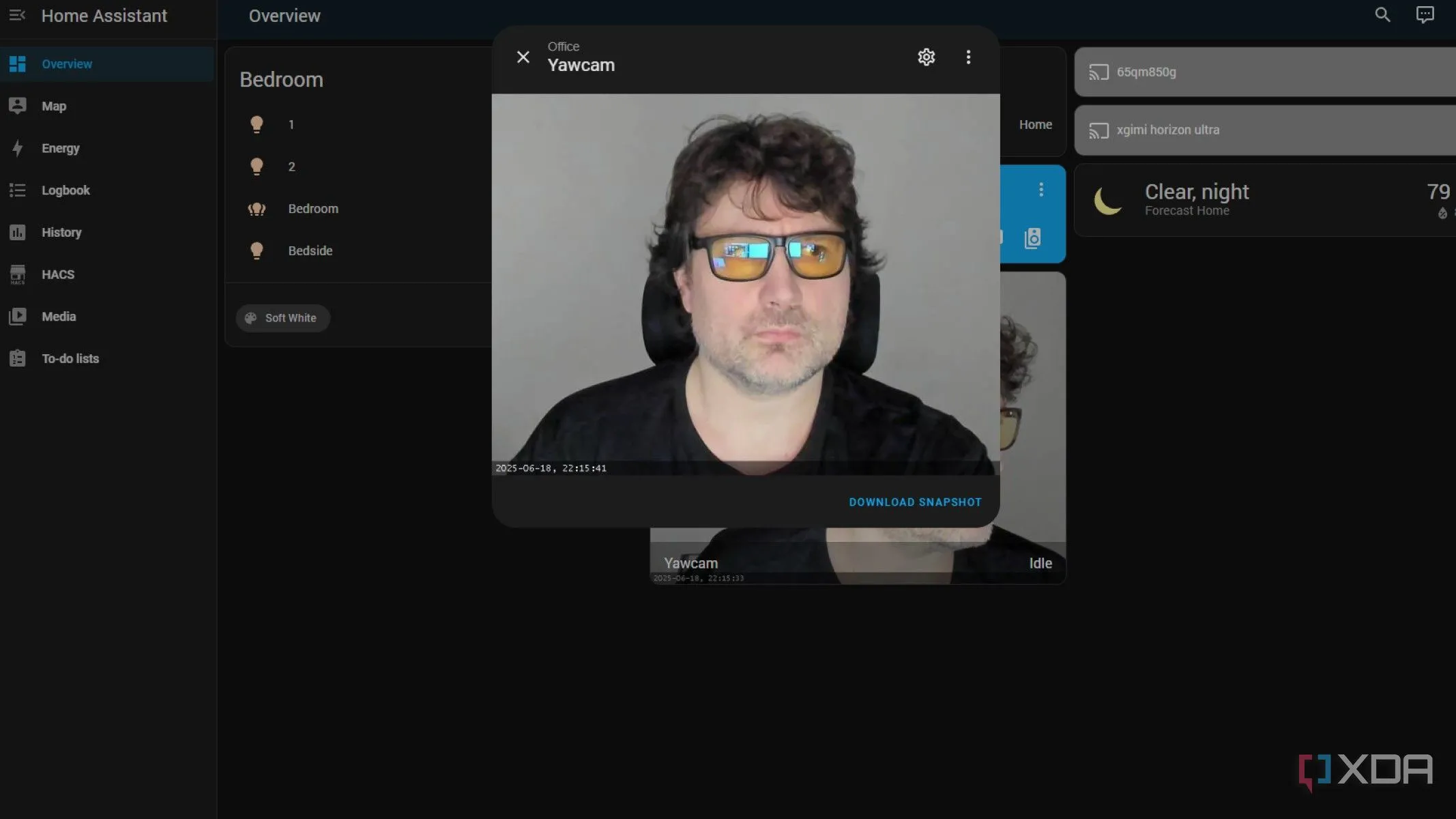Open HACS in the sidebar
This screenshot has height=819, width=1456.
pyautogui.click(x=107, y=274)
